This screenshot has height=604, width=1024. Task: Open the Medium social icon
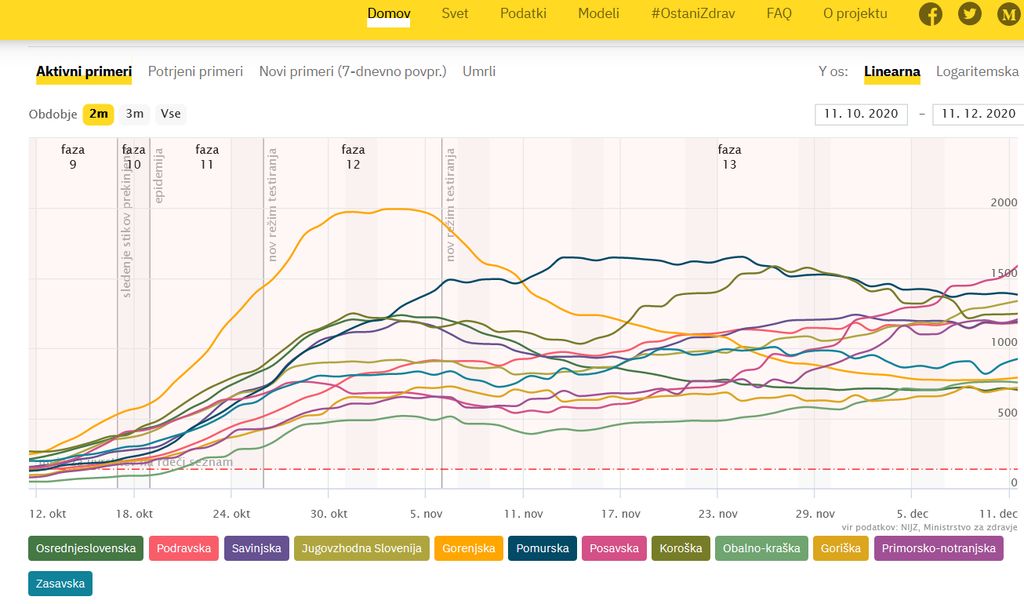tap(1007, 14)
